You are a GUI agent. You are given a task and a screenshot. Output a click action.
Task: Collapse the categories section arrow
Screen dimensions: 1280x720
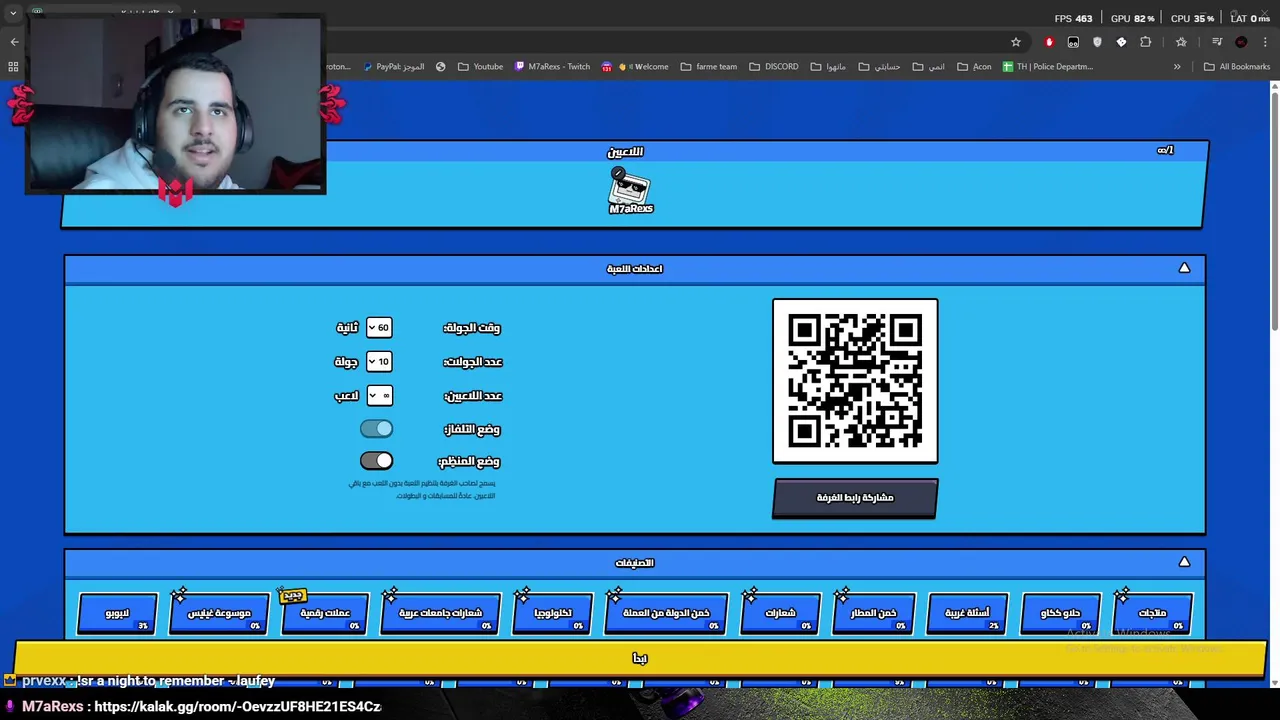tap(1184, 562)
